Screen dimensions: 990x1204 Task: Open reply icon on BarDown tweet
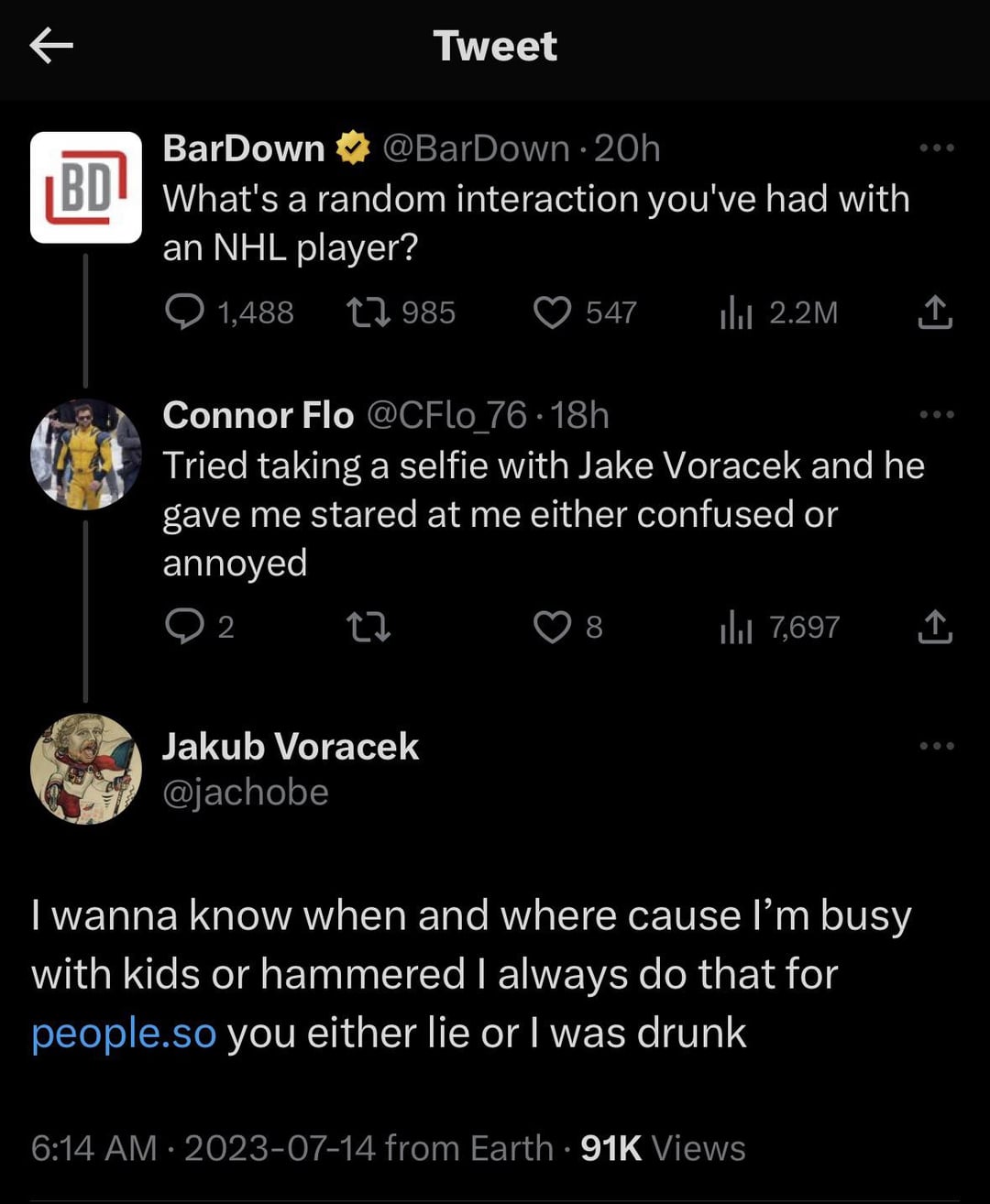pyautogui.click(x=184, y=312)
